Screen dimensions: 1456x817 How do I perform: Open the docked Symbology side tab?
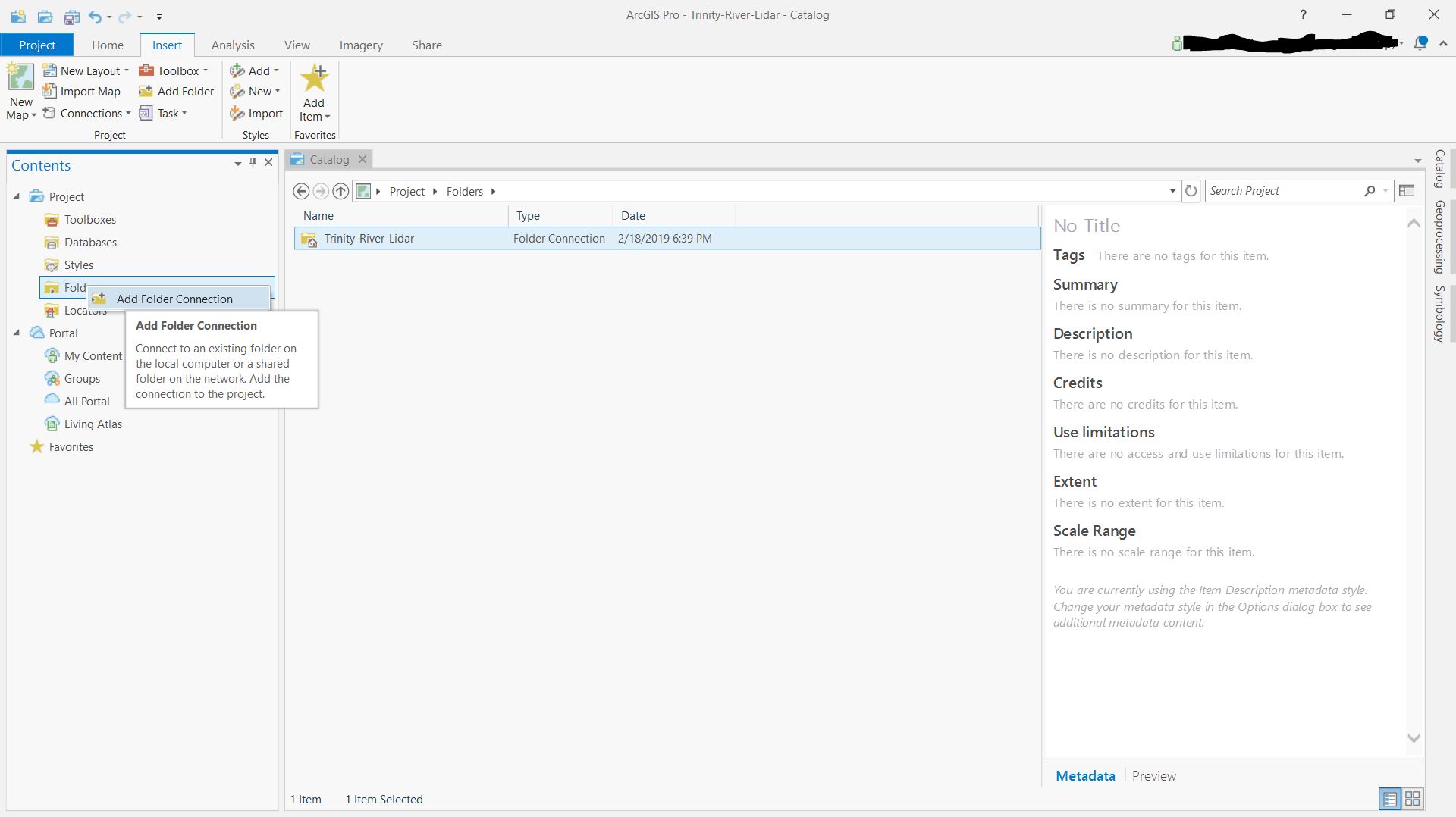(1439, 314)
